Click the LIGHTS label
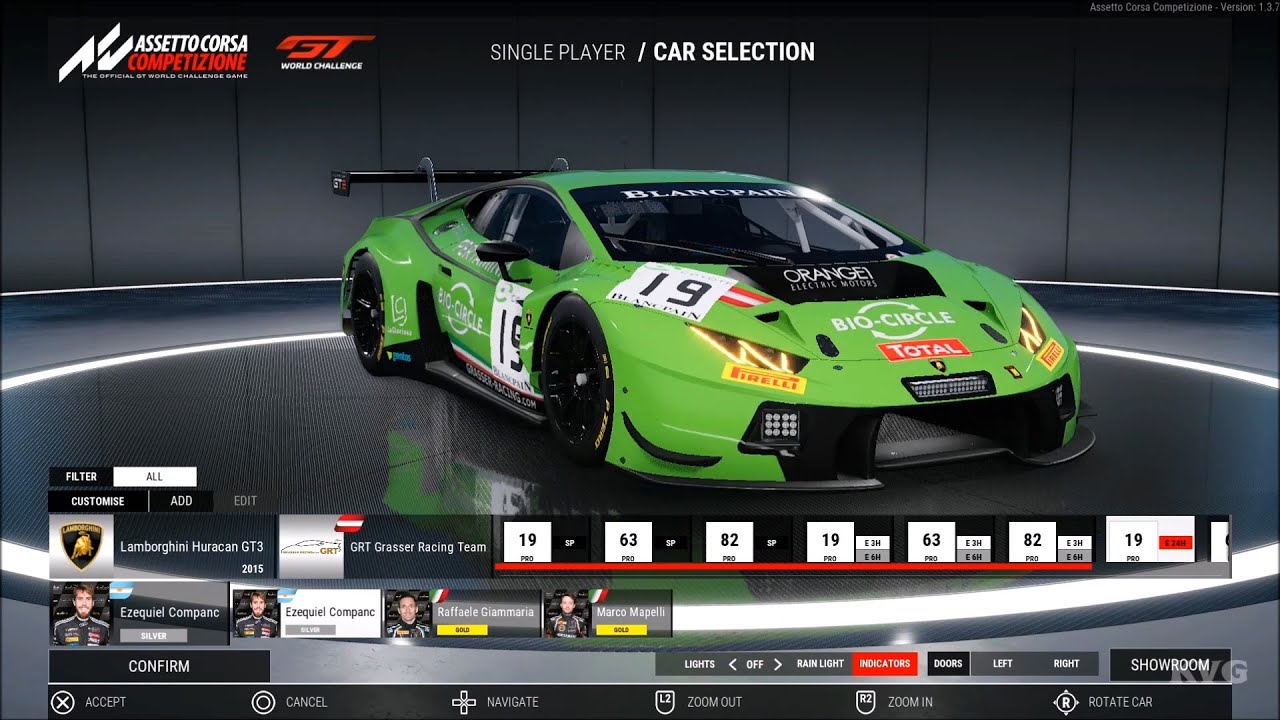Viewport: 1280px width, 720px height. coord(700,664)
